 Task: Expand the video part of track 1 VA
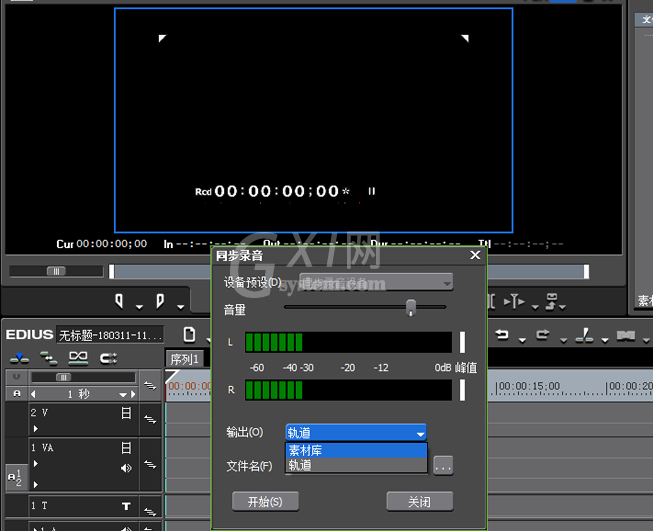pyautogui.click(x=36, y=463)
